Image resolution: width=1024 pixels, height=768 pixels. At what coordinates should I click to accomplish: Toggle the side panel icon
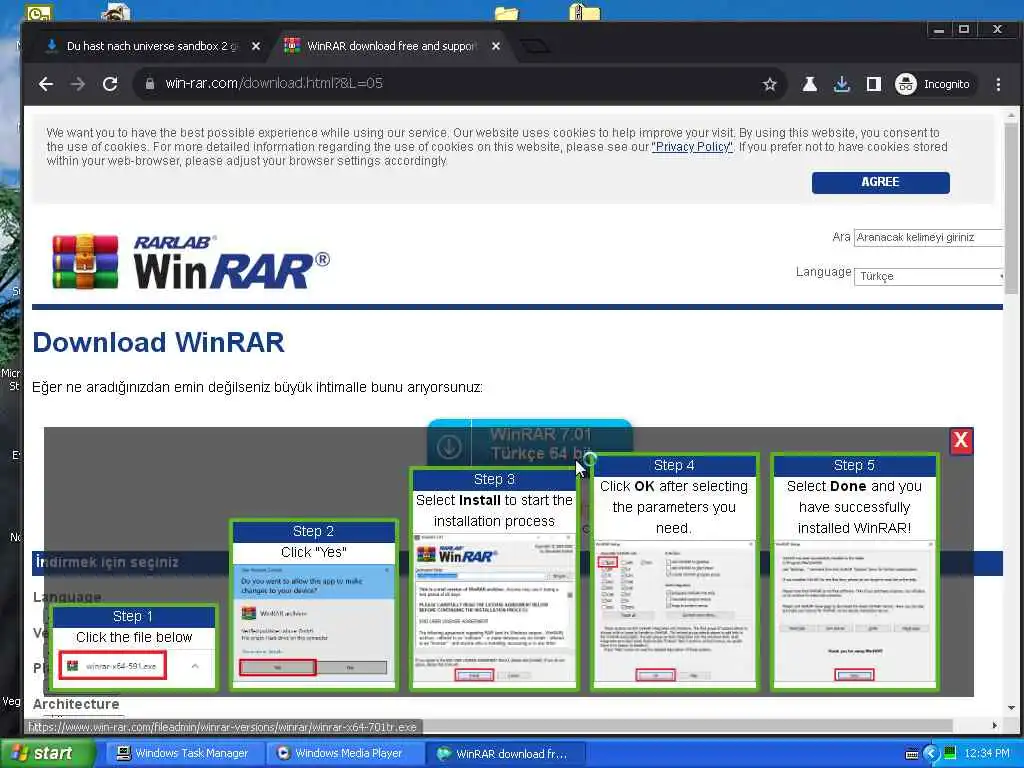[x=874, y=84]
